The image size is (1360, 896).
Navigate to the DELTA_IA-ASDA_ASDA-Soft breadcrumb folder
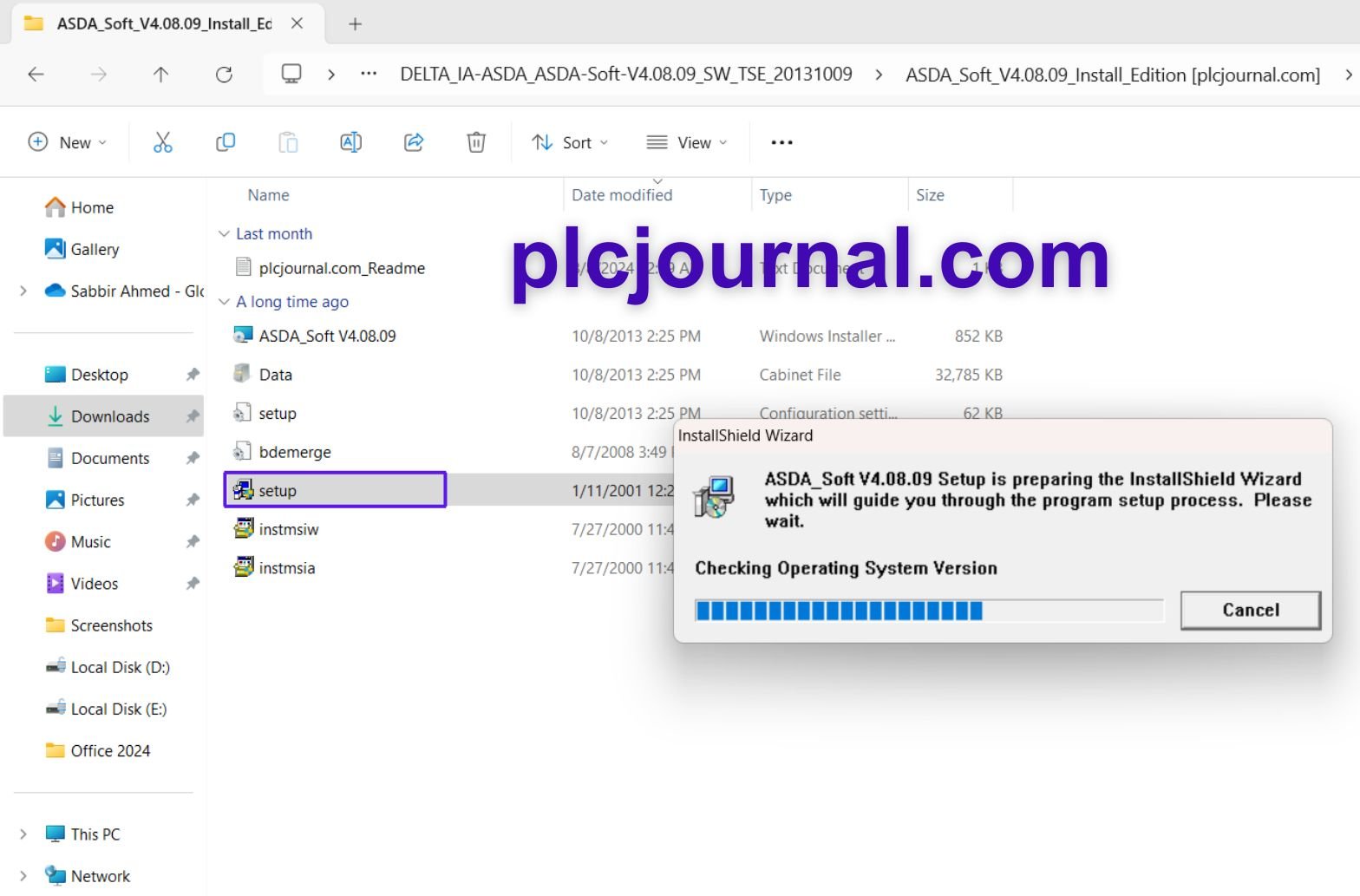(x=626, y=75)
